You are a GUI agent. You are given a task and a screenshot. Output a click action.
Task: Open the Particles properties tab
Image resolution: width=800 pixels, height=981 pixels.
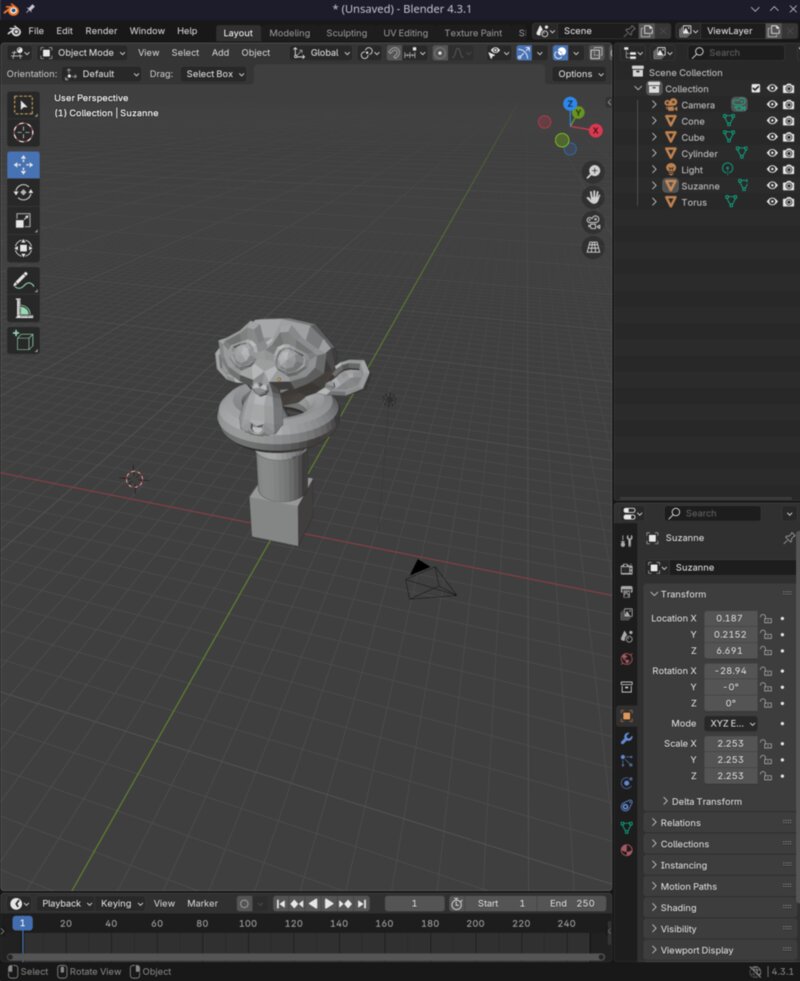click(627, 761)
